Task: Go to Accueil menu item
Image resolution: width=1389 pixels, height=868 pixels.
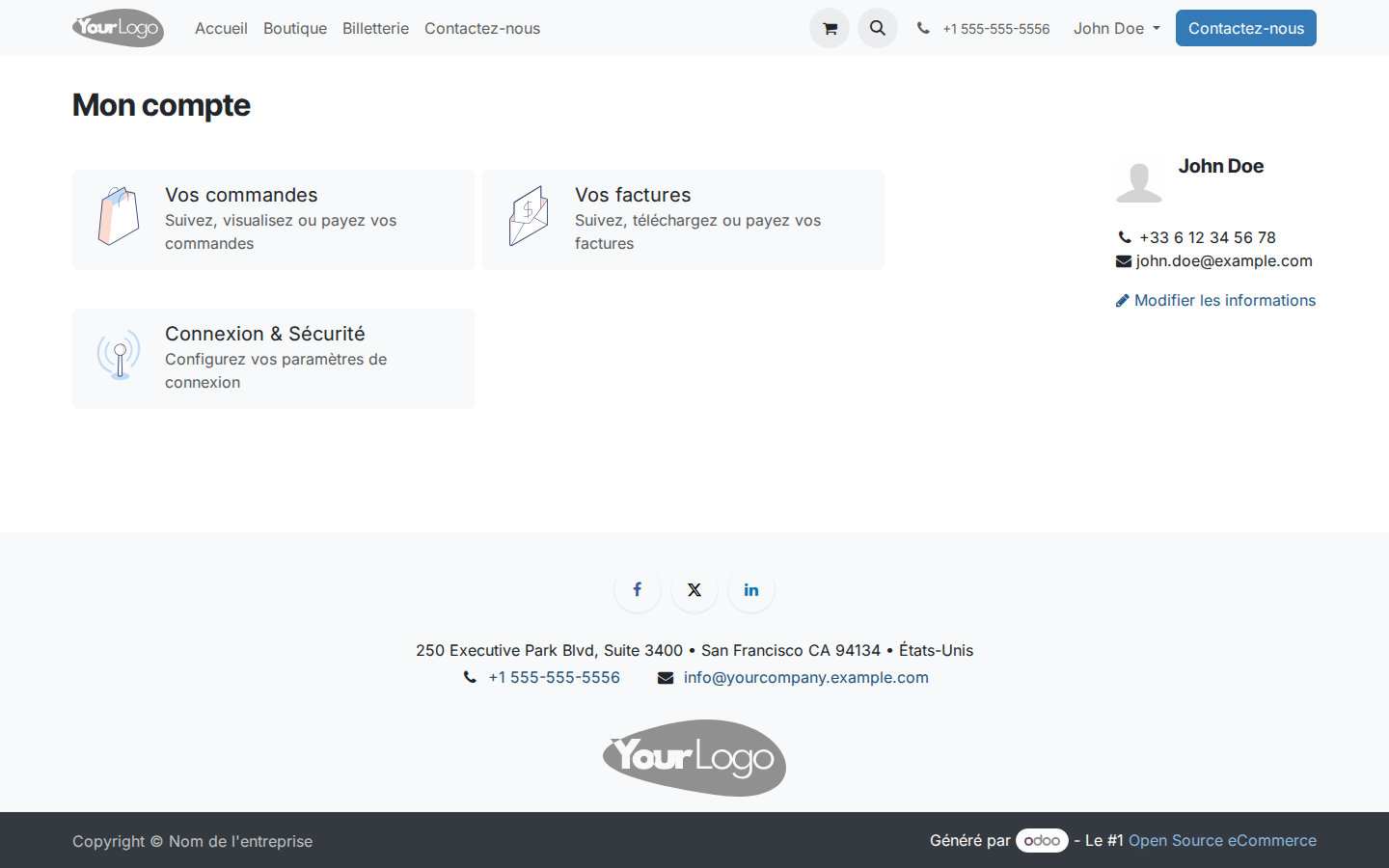Action: tap(221, 28)
